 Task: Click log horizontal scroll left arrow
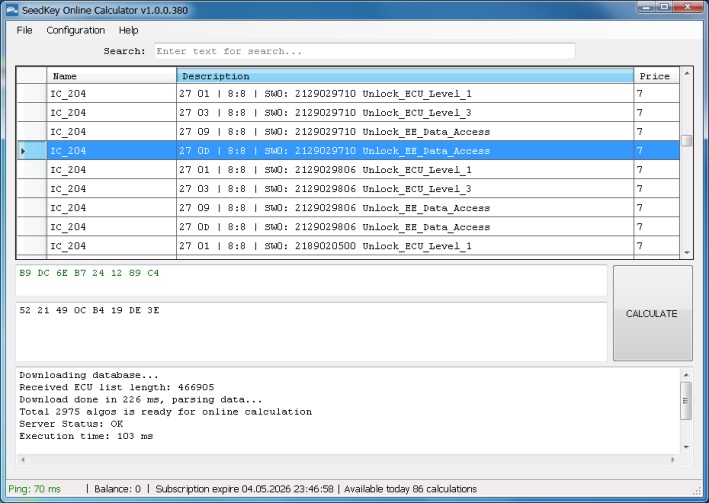pos(23,460)
